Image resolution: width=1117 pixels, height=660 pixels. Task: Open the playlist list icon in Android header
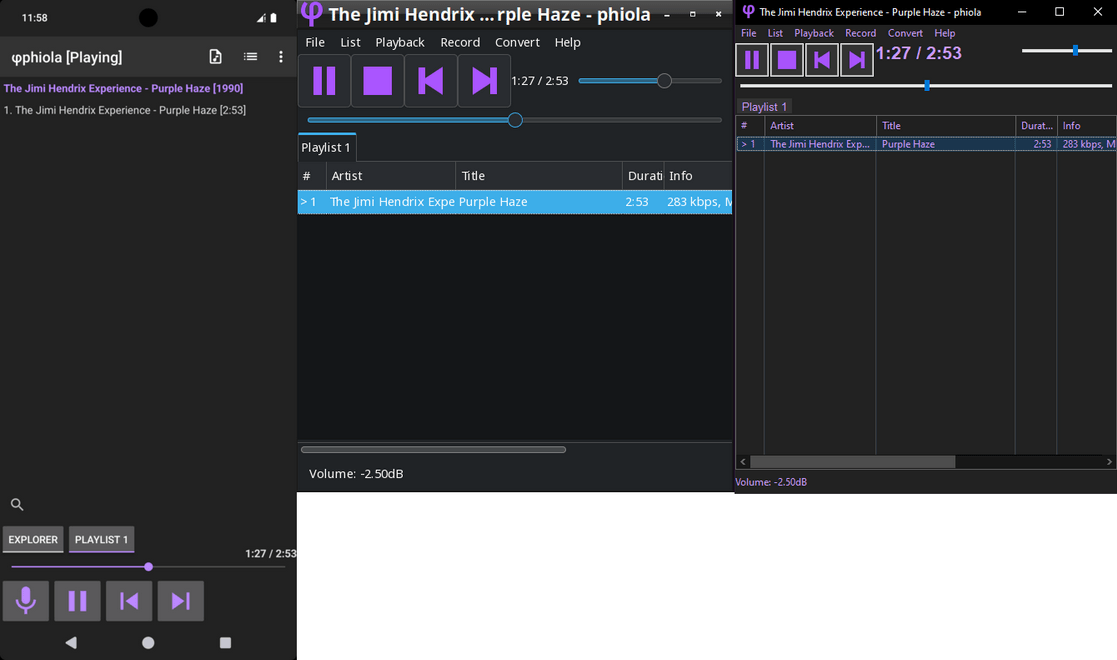(250, 56)
